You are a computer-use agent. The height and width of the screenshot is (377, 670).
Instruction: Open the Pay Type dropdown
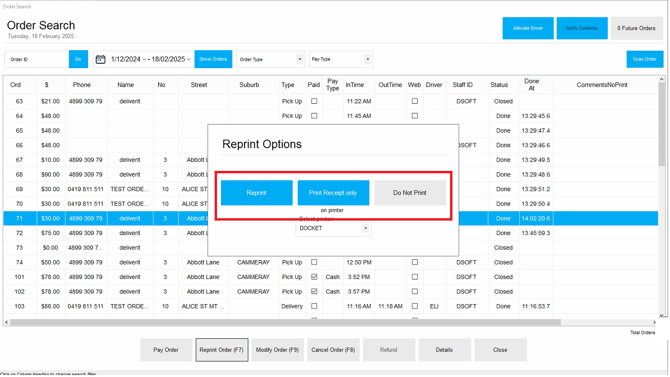(367, 59)
